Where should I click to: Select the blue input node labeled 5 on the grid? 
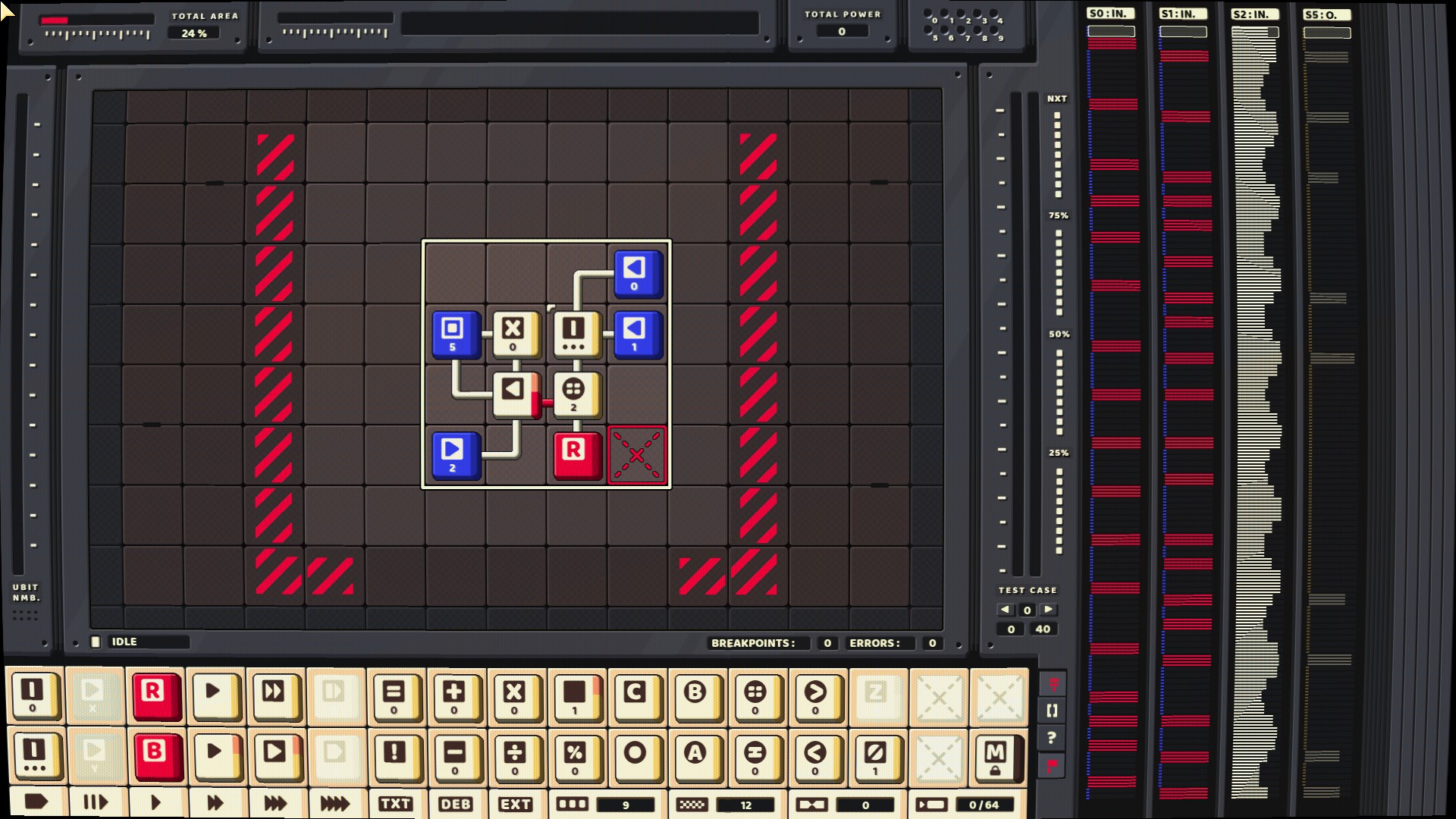[455, 334]
